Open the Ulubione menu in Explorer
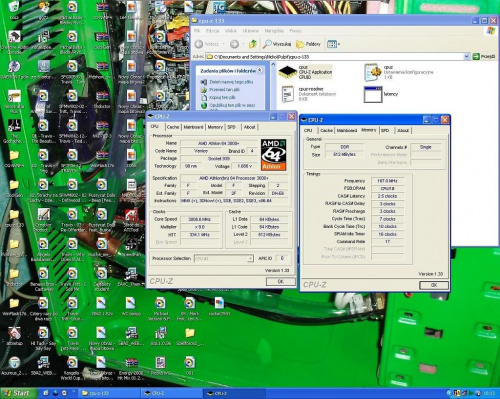This screenshot has height=399, width=500. [251, 31]
